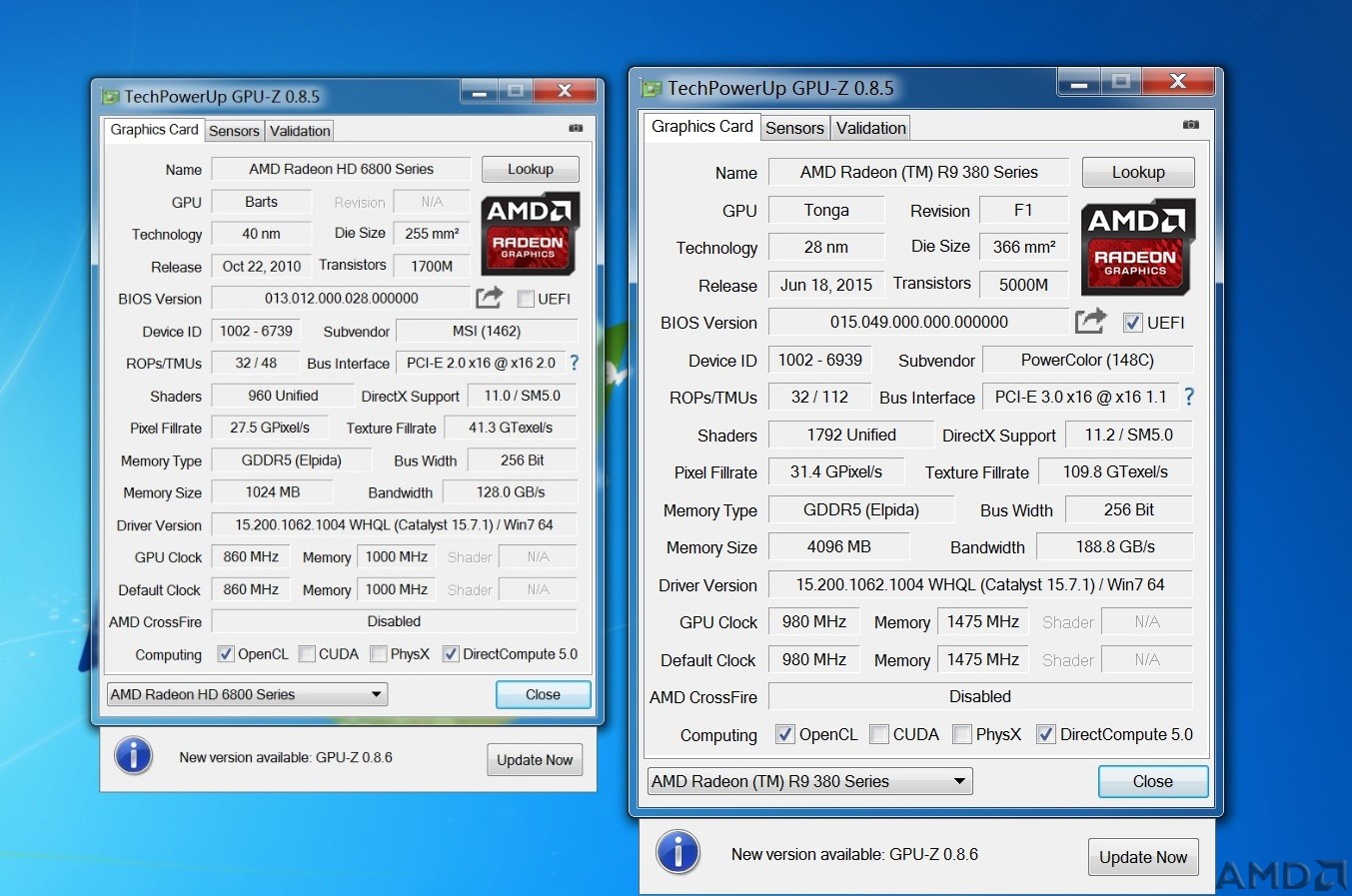Image resolution: width=1352 pixels, height=896 pixels.
Task: Click Memory Size value 1024 MB
Action: pos(273,491)
